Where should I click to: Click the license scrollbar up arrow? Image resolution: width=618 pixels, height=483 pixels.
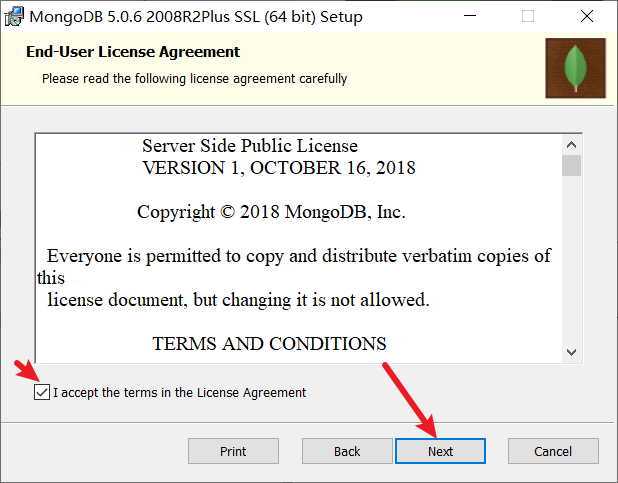pos(571,145)
